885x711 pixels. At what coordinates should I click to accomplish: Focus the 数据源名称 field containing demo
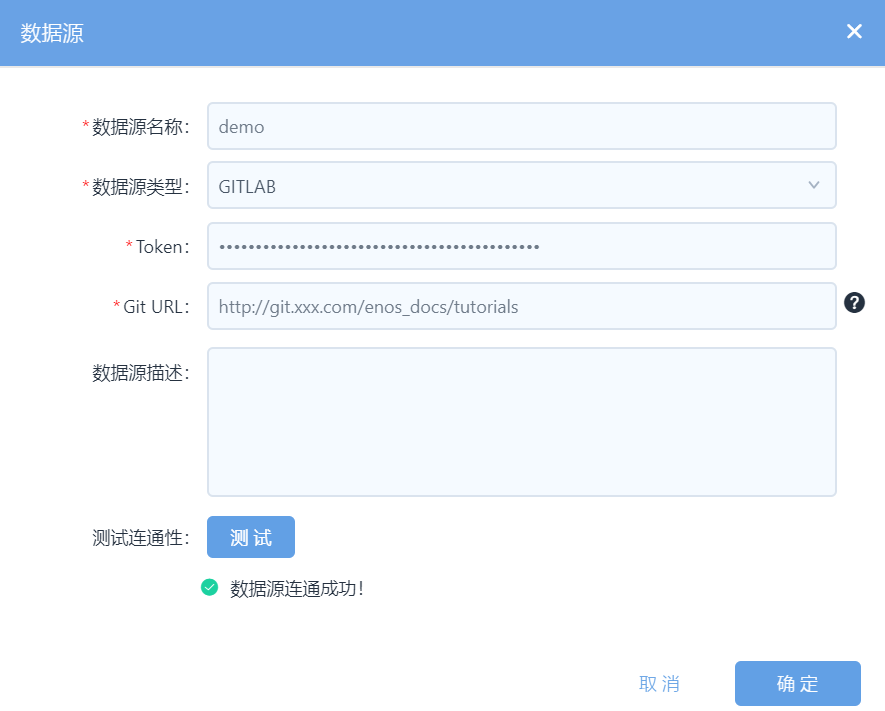521,126
